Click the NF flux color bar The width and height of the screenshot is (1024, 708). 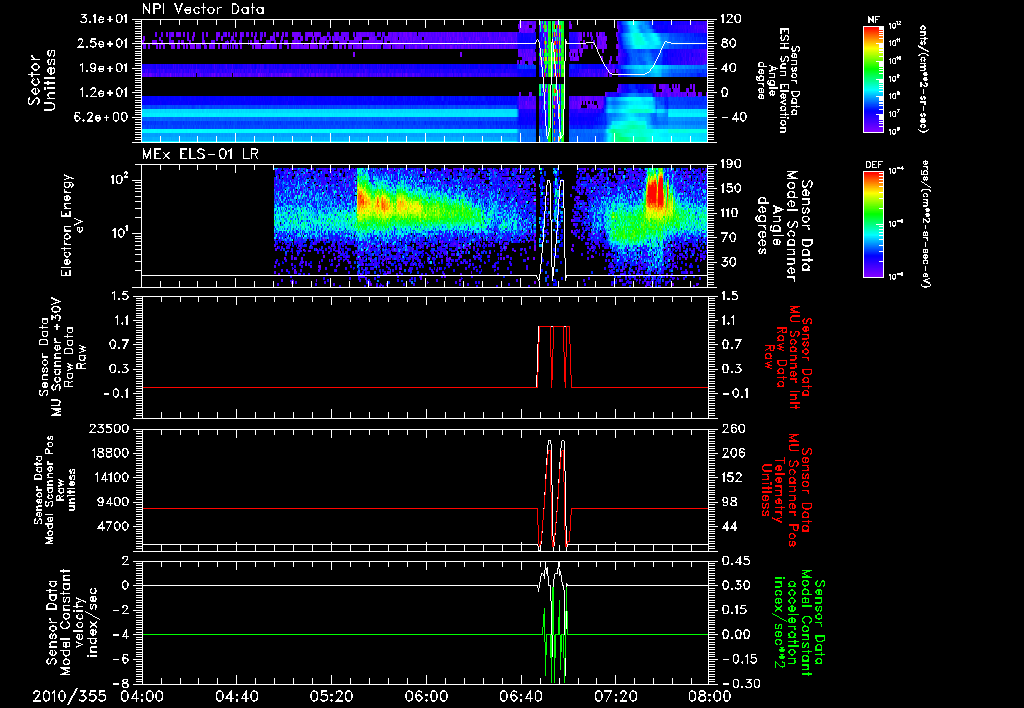pos(874,78)
